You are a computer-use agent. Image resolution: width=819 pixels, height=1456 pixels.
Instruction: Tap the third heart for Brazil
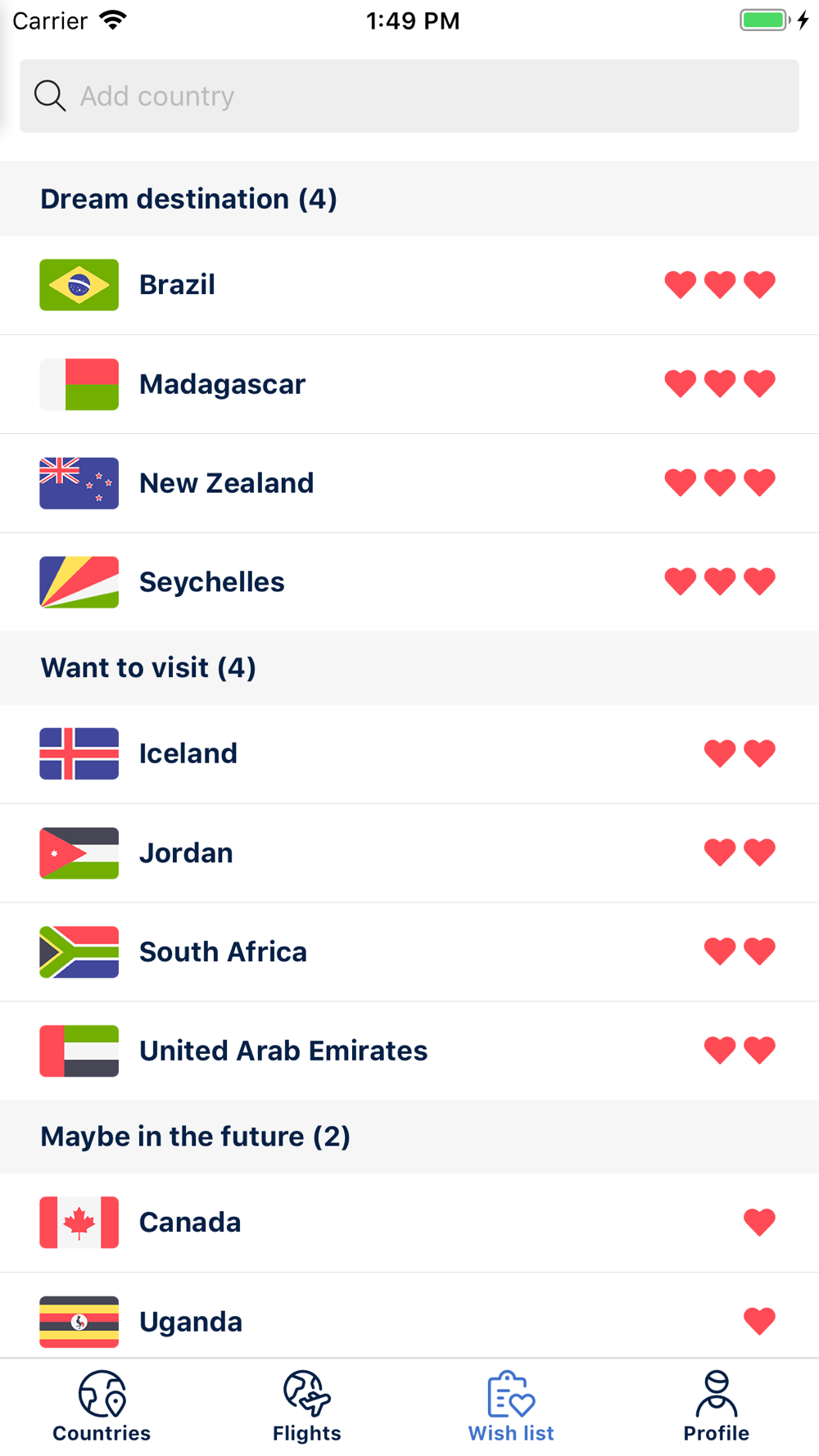coord(759,285)
